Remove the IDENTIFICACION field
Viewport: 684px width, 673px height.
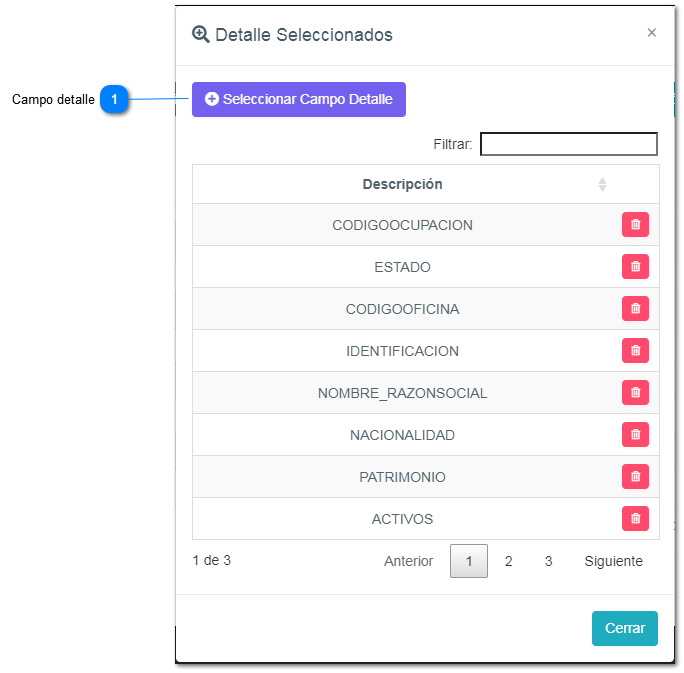pyautogui.click(x=635, y=351)
